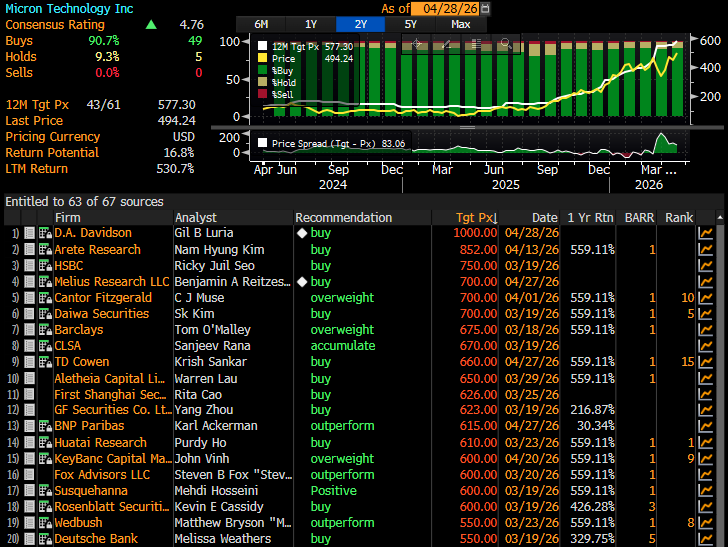
Task: Open the Arete Research firm link
Action: [97, 249]
